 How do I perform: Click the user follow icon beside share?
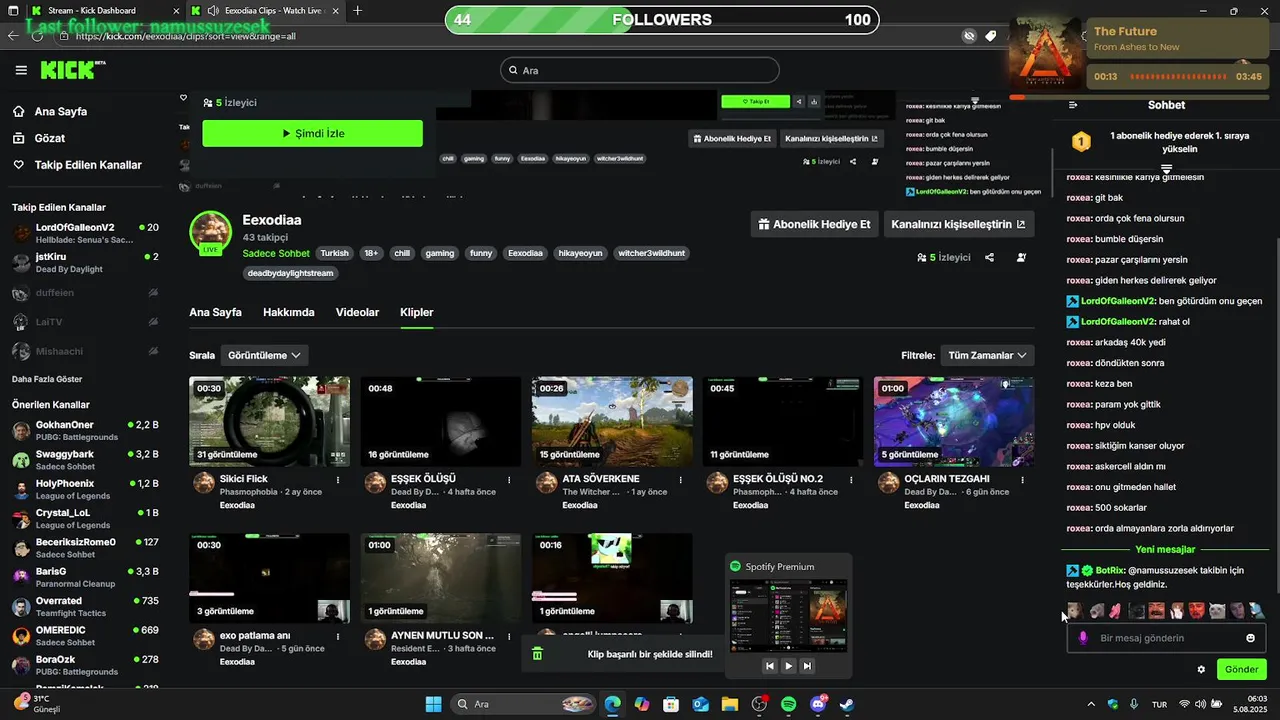point(1021,257)
